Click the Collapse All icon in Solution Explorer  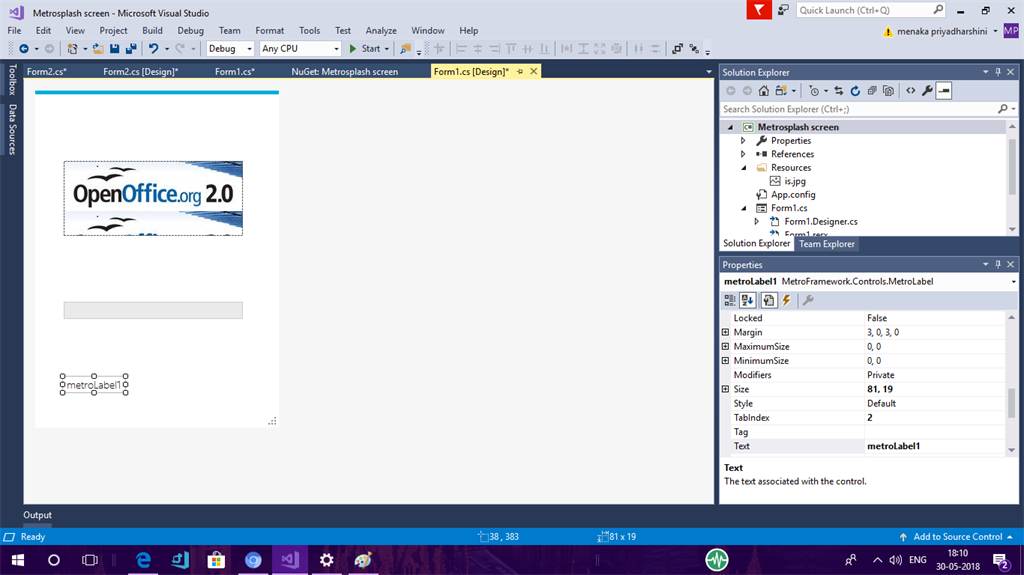(872, 91)
